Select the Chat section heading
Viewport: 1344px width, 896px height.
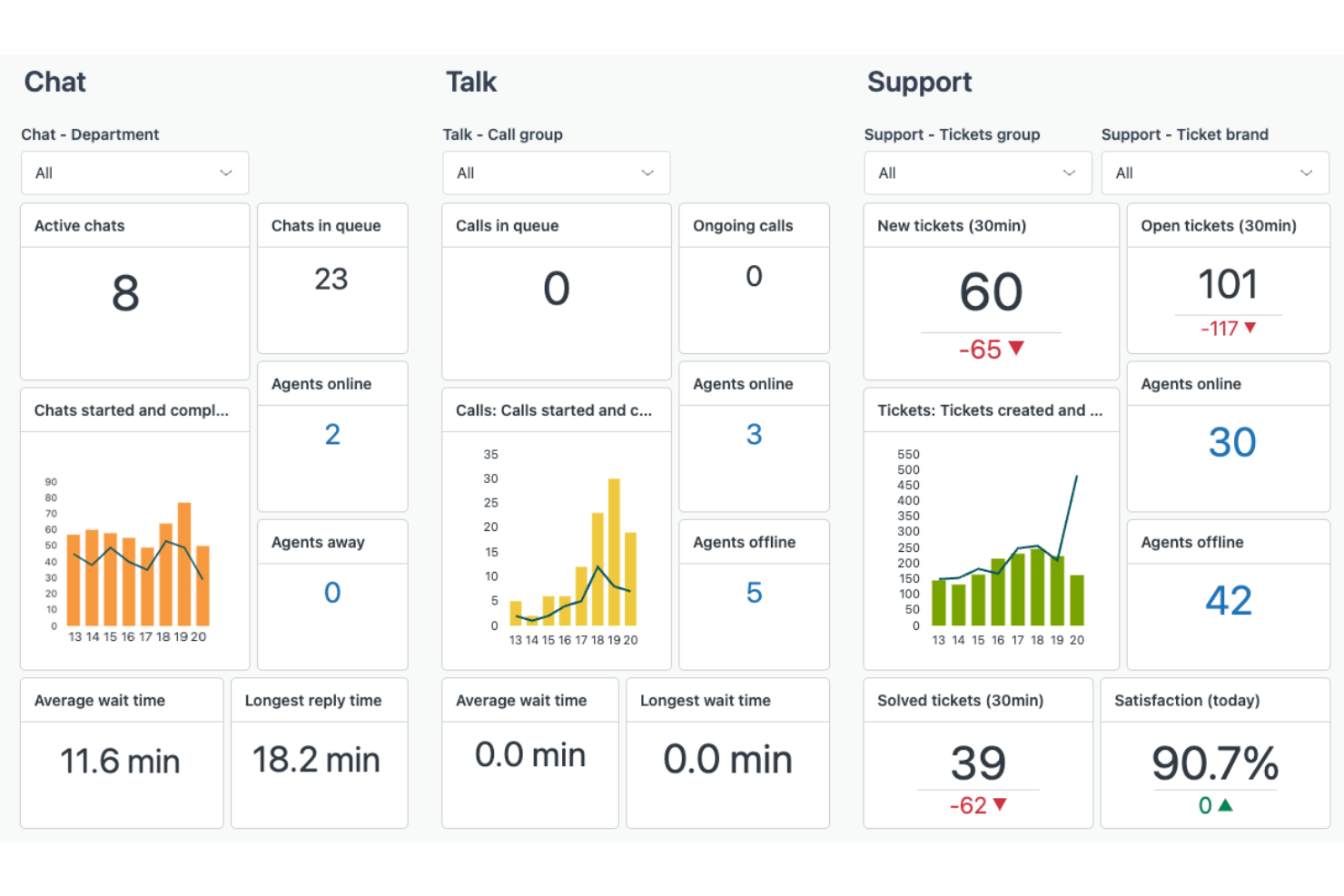pyautogui.click(x=54, y=82)
